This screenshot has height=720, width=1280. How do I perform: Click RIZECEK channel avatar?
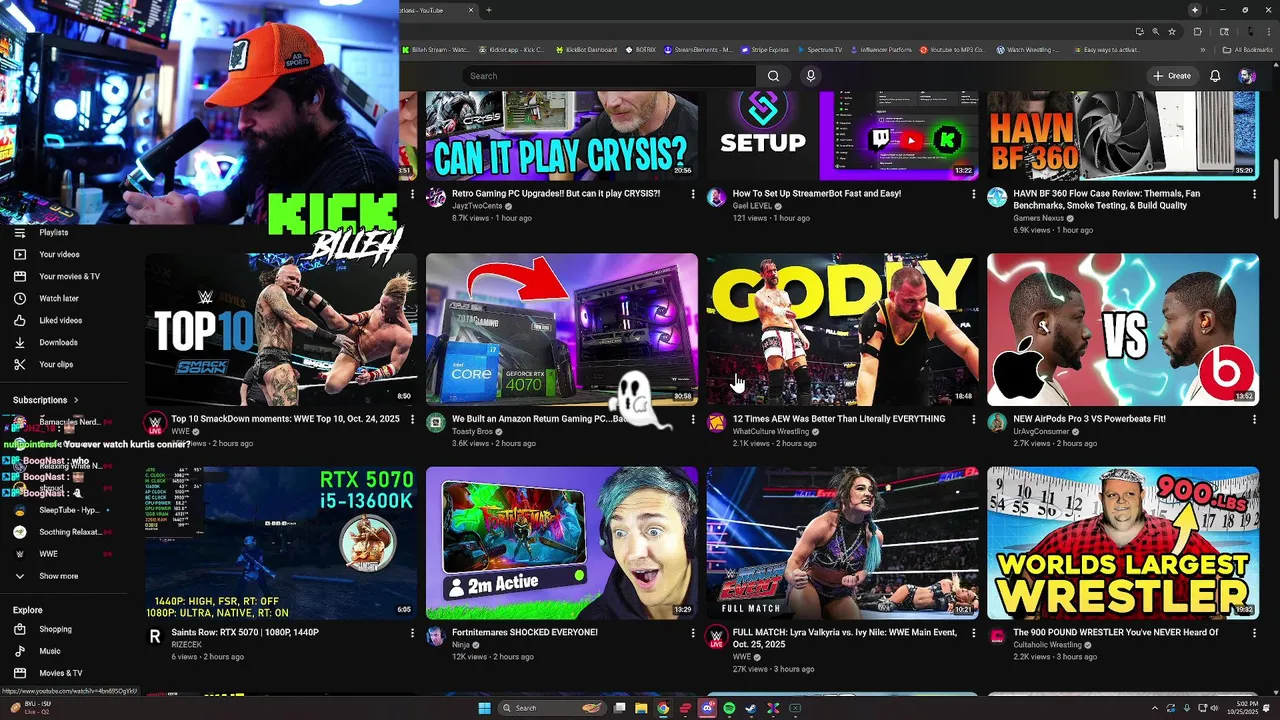[155, 637]
